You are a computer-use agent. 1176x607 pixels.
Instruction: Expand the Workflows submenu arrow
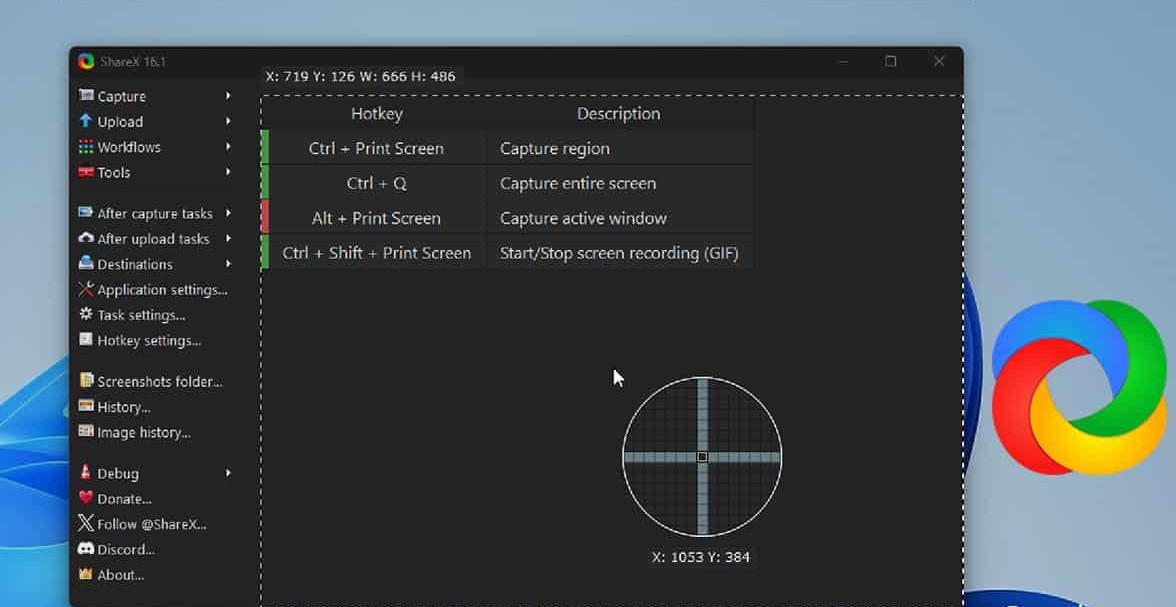(228, 146)
